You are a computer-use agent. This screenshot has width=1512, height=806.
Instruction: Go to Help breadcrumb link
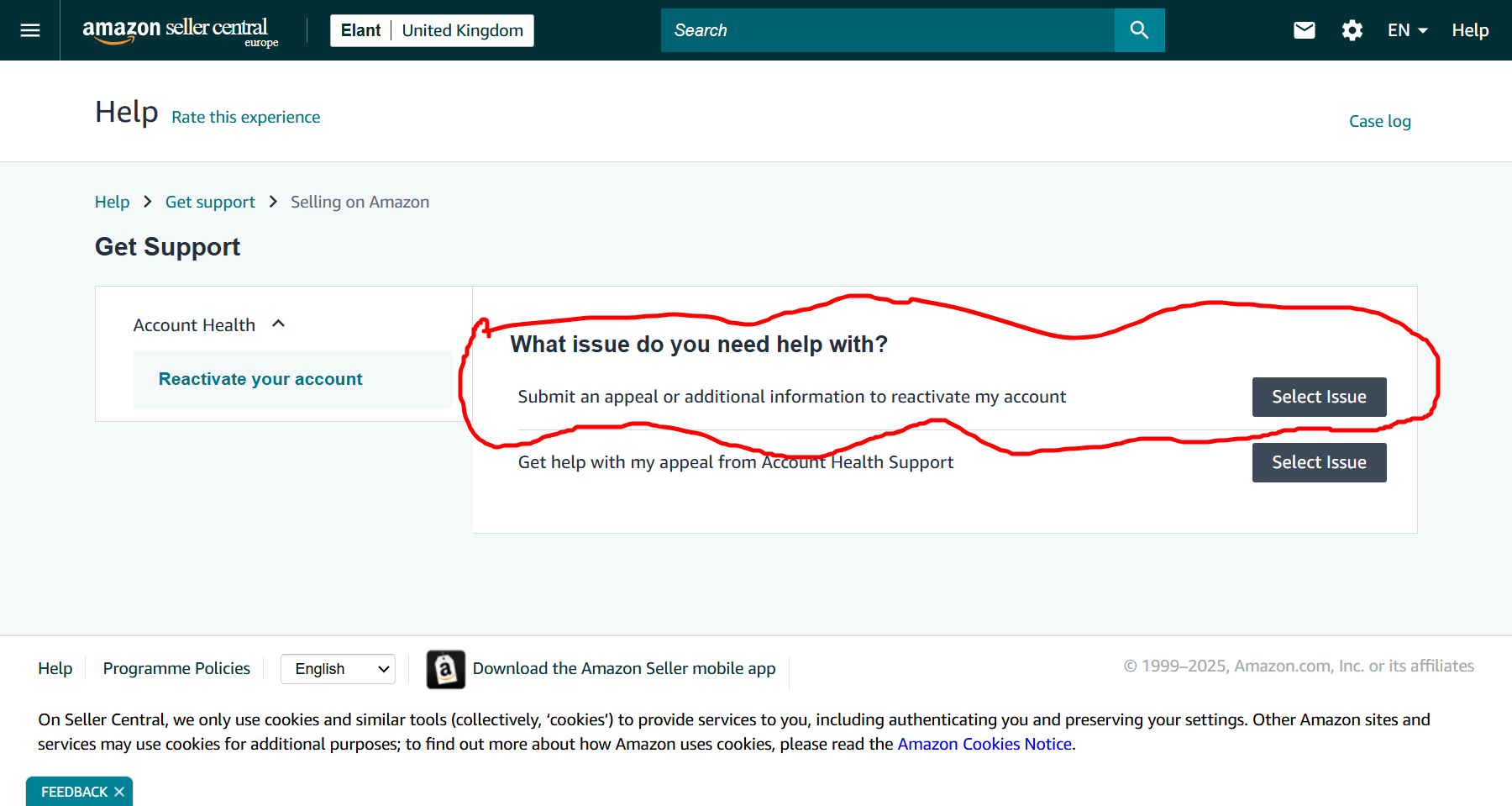tap(112, 202)
